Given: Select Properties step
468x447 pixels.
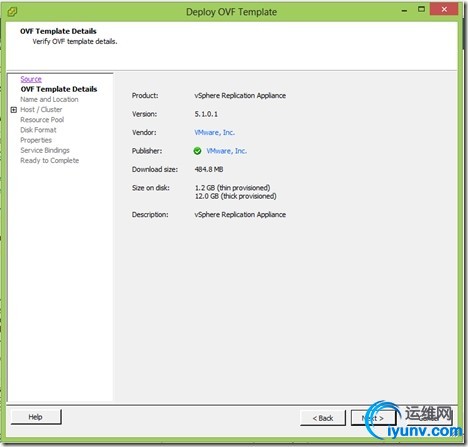Looking at the screenshot, I should point(36,140).
